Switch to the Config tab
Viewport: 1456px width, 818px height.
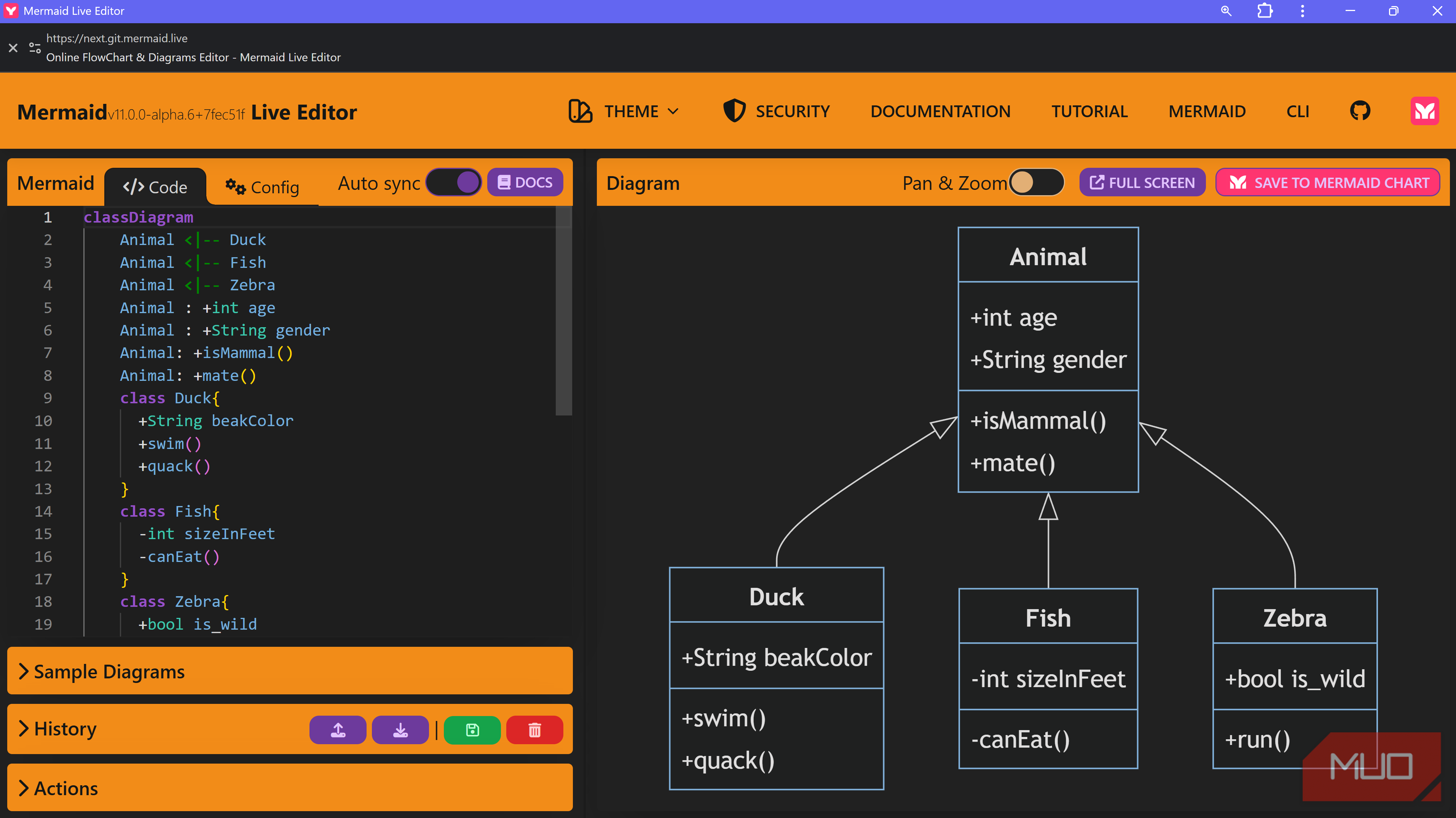point(263,187)
